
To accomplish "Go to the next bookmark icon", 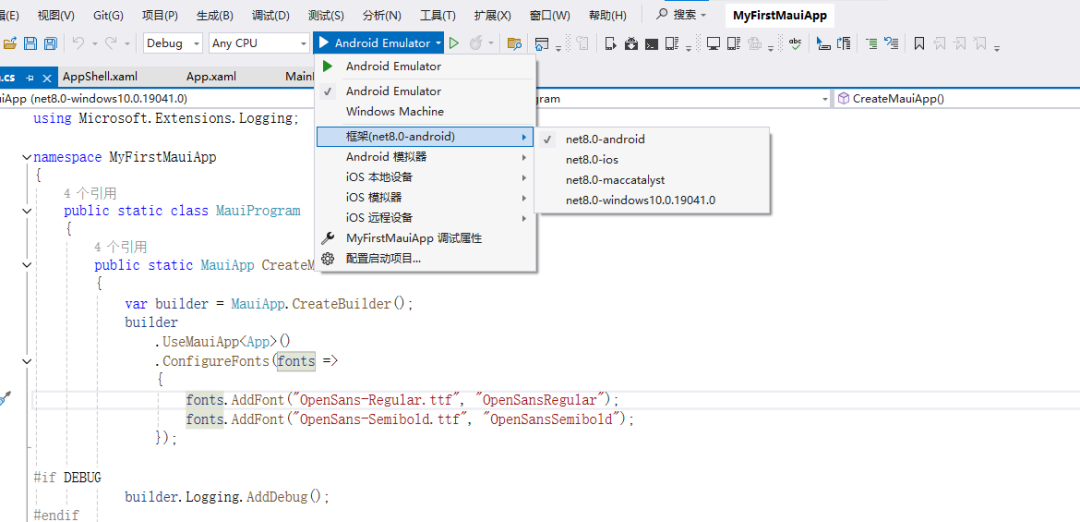I will click(x=959, y=43).
